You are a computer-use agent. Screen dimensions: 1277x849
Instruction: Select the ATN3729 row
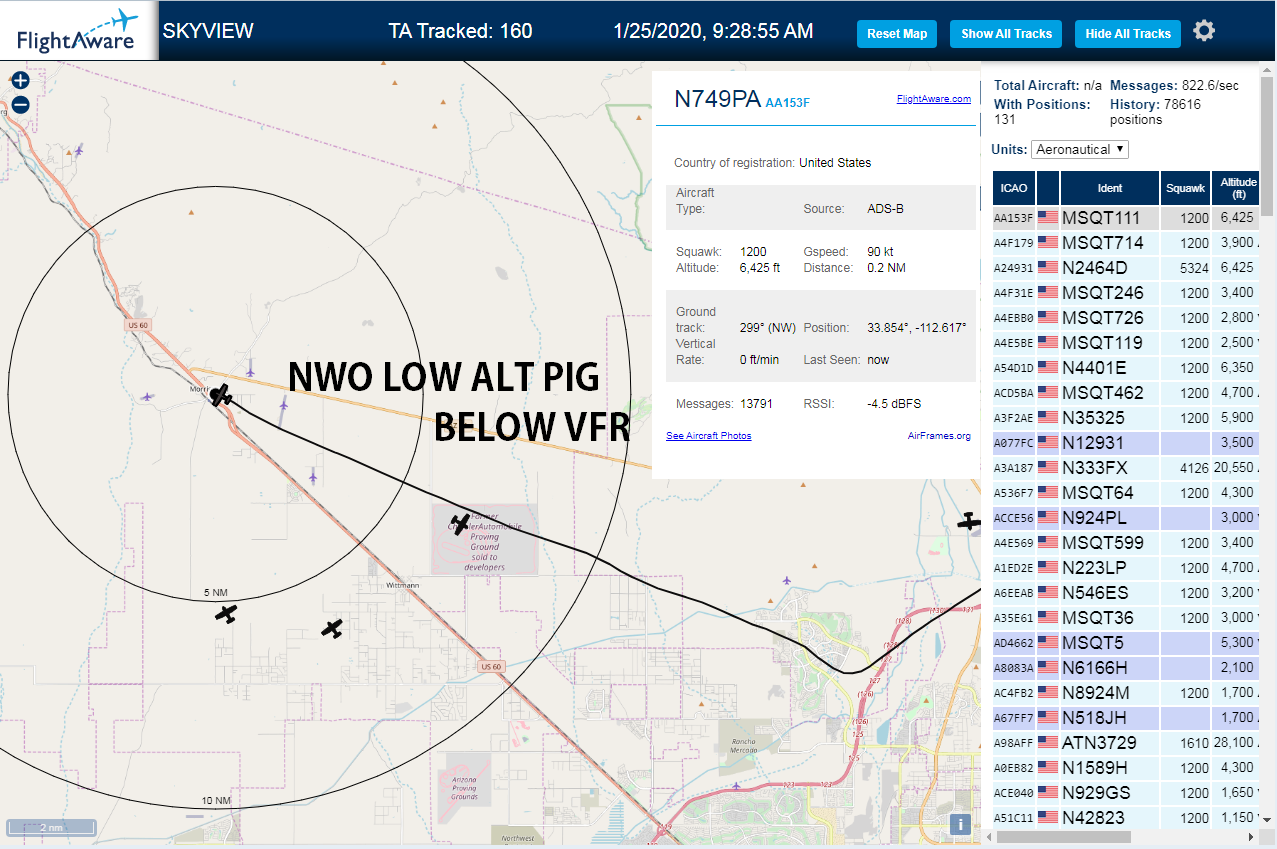coord(1128,743)
